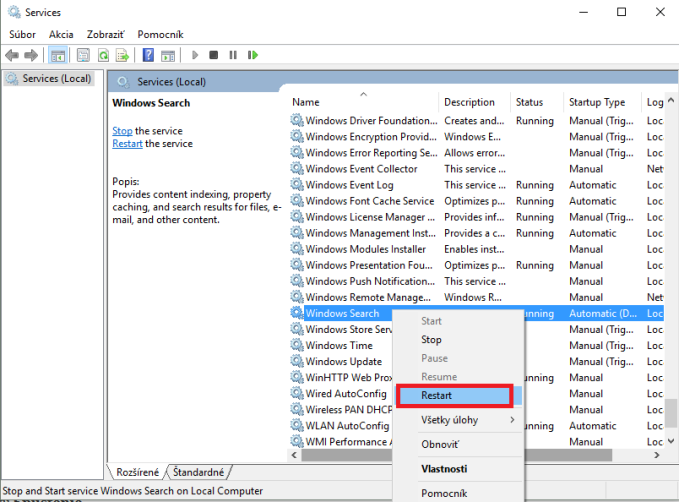Click the Services app icon in title bar
679x502 pixels.
point(14,12)
